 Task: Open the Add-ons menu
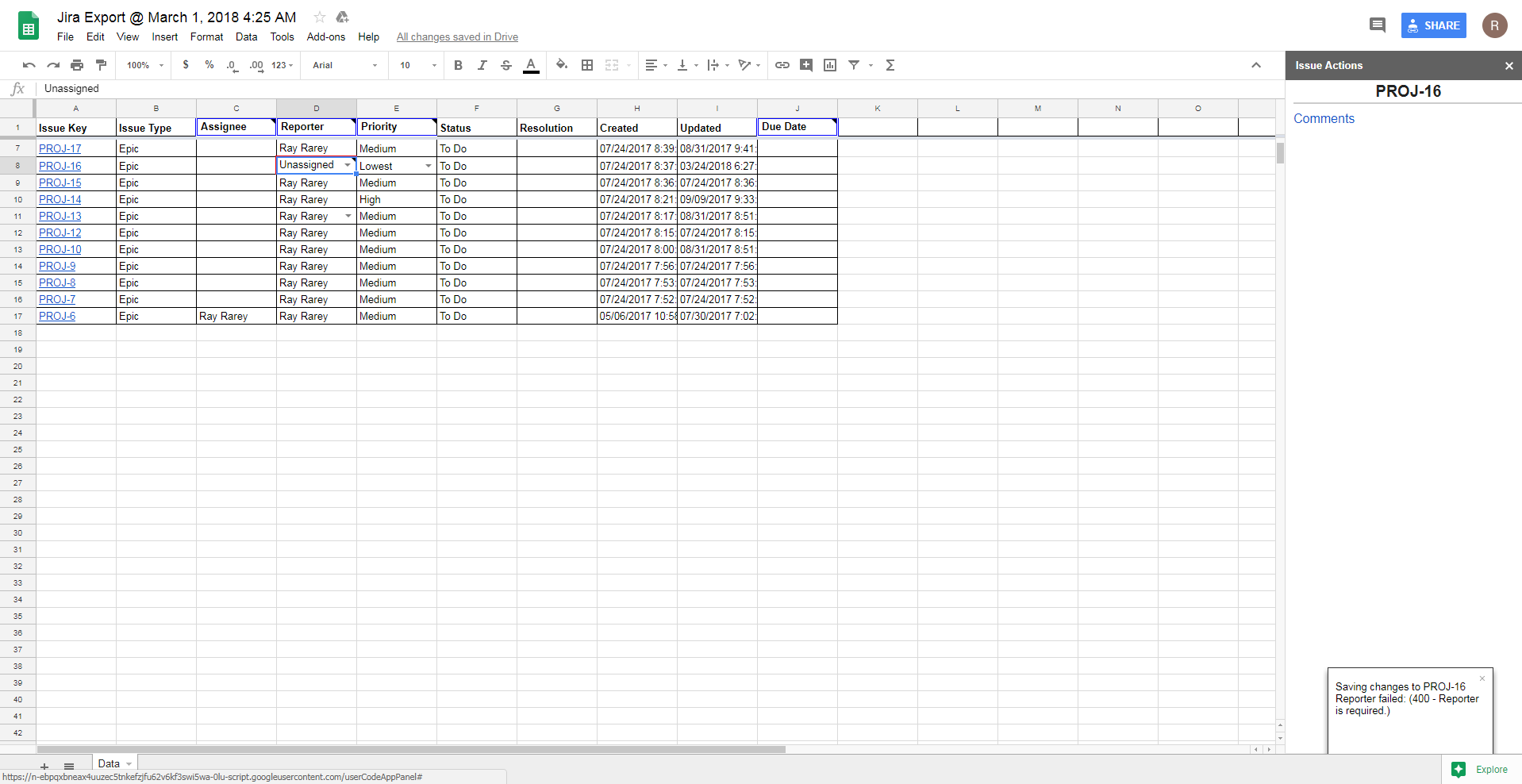pyautogui.click(x=325, y=37)
